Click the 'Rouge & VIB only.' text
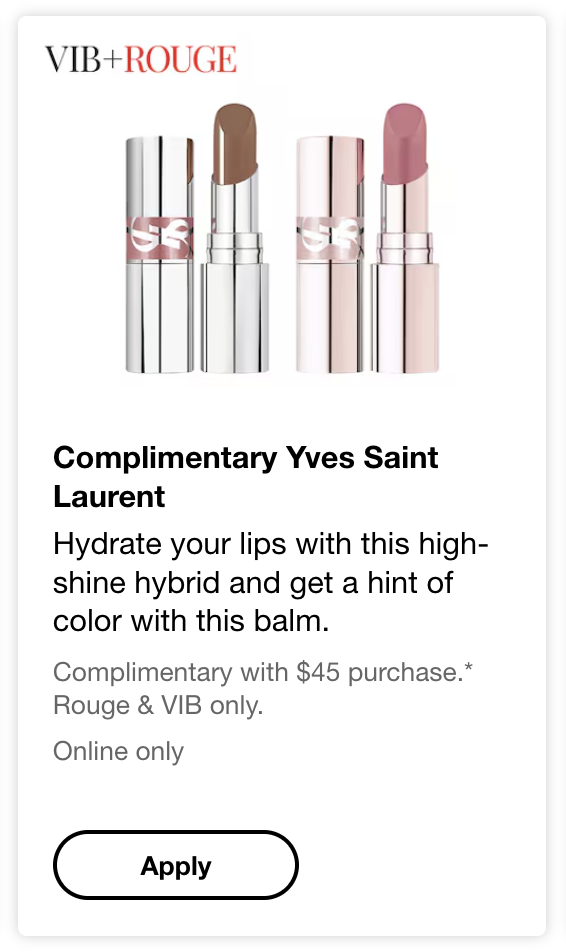This screenshot has width=566, height=952. pyautogui.click(x=158, y=706)
